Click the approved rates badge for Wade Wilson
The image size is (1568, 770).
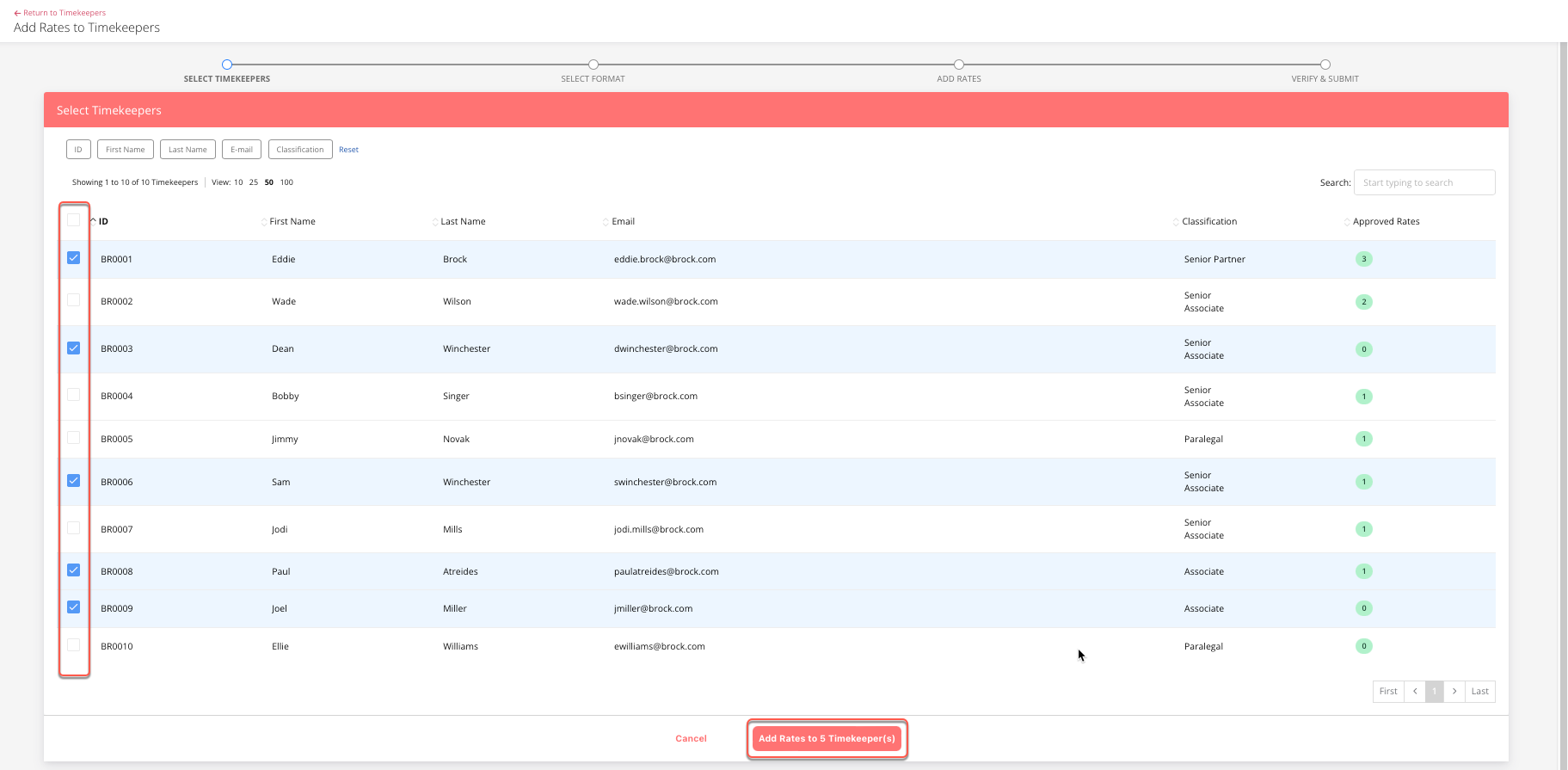tap(1363, 302)
